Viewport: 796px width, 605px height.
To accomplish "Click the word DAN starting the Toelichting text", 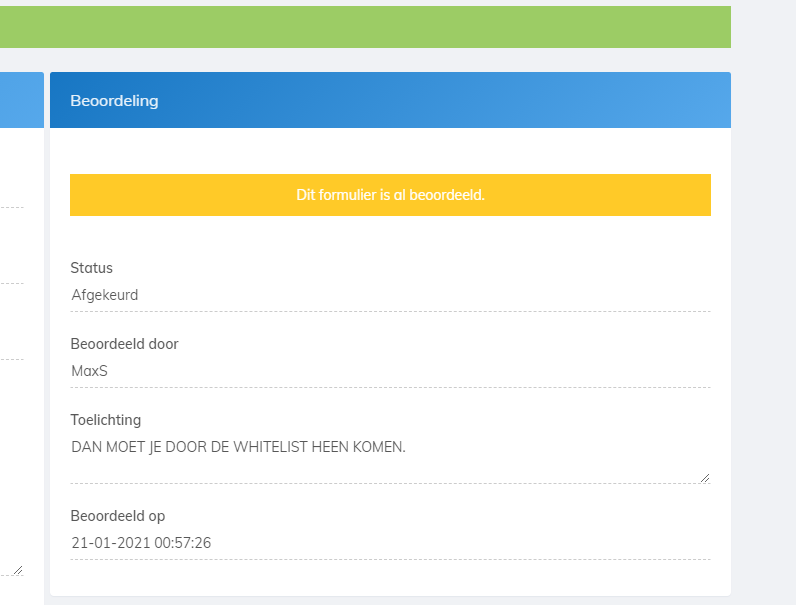I will [86, 448].
